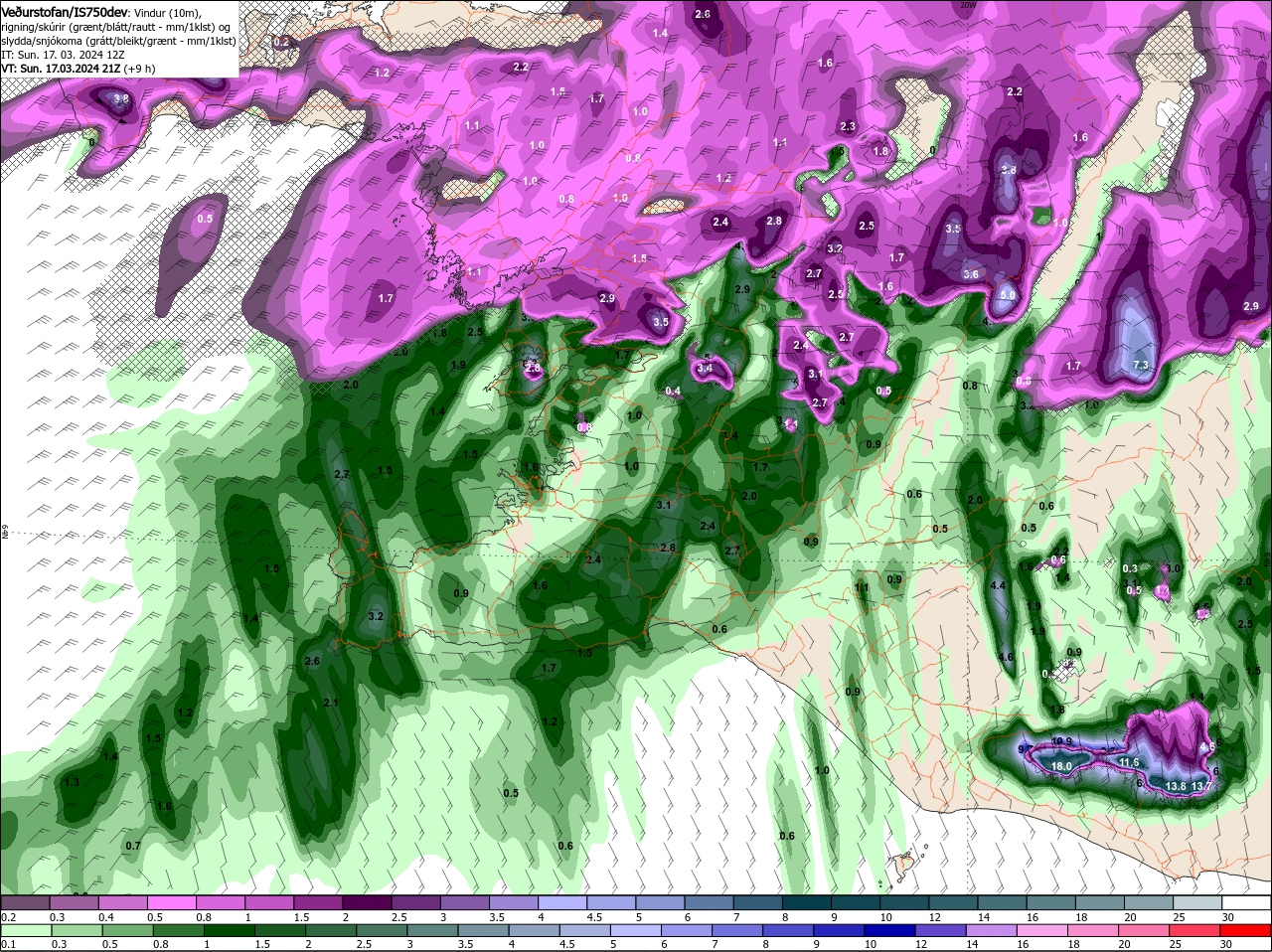
Task: Click the rigning/skúrir legend description line
Action: click(115, 27)
